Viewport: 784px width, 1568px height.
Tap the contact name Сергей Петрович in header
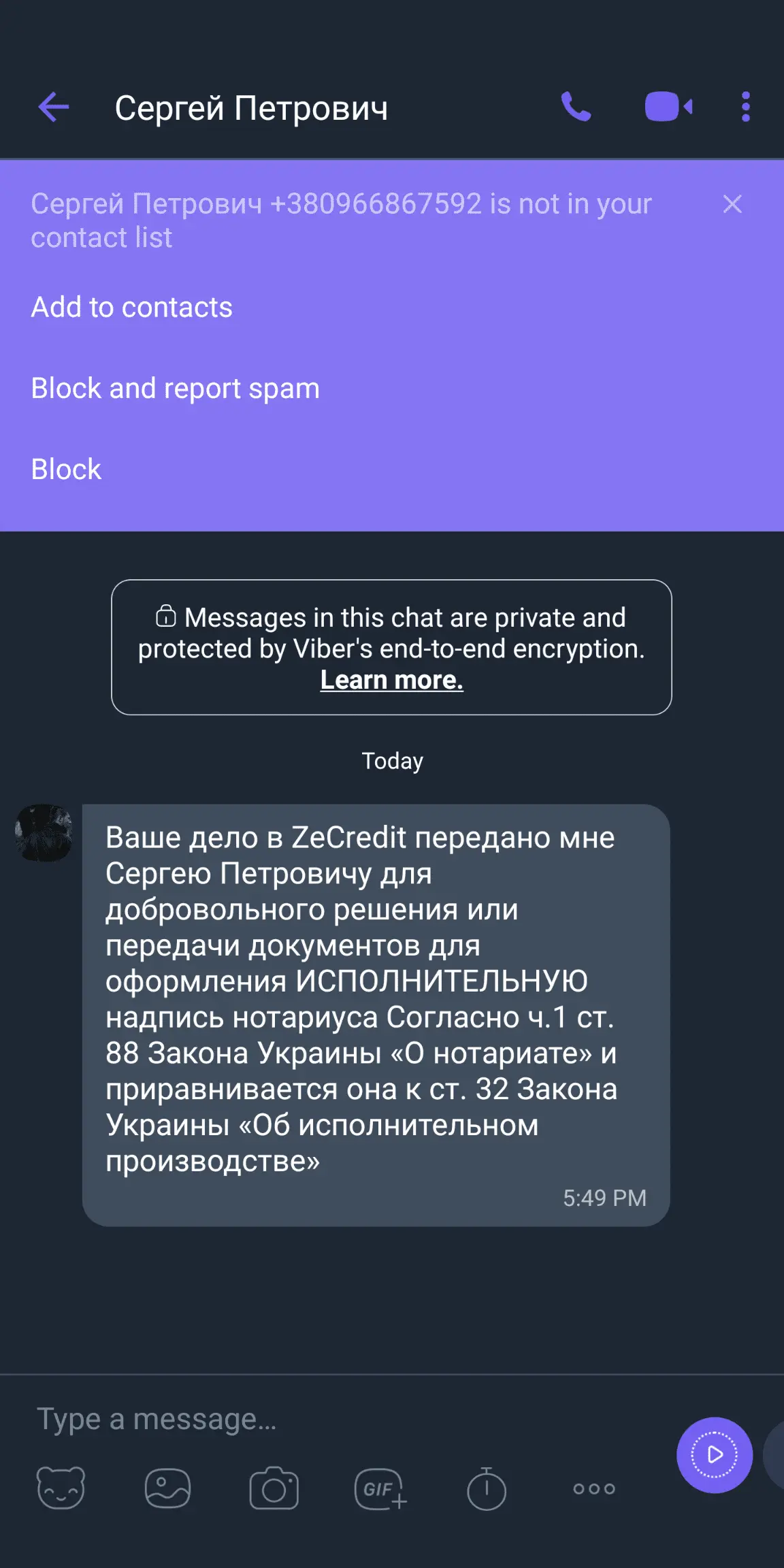(x=251, y=108)
